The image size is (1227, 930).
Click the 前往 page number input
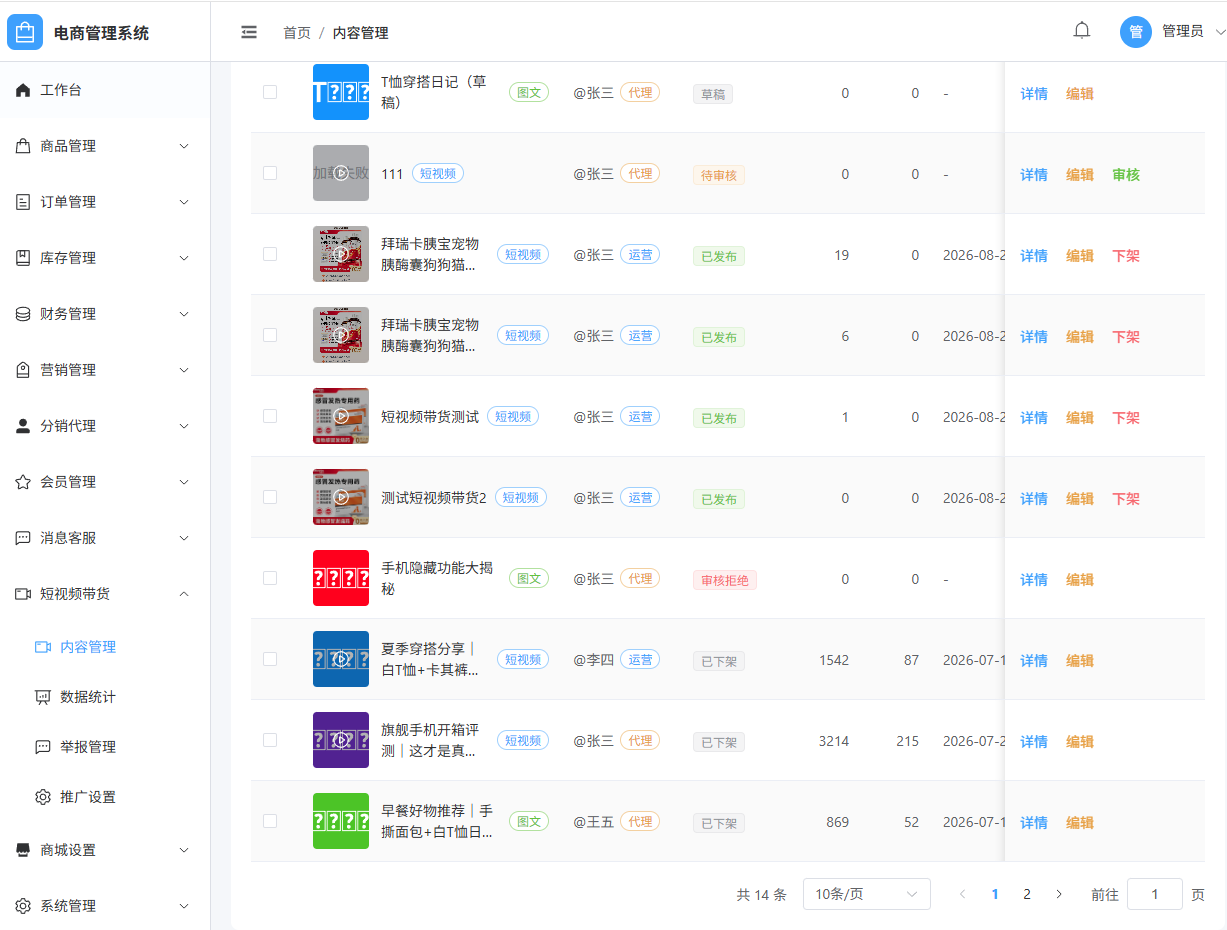coord(1155,894)
